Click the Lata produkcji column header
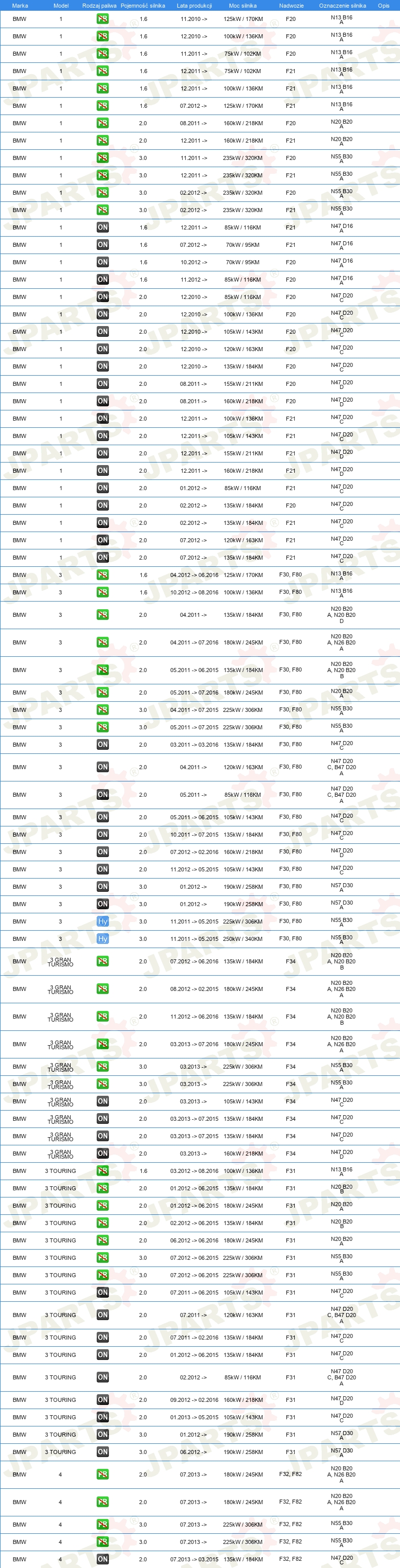This screenshot has height=1568, width=400. click(x=194, y=6)
